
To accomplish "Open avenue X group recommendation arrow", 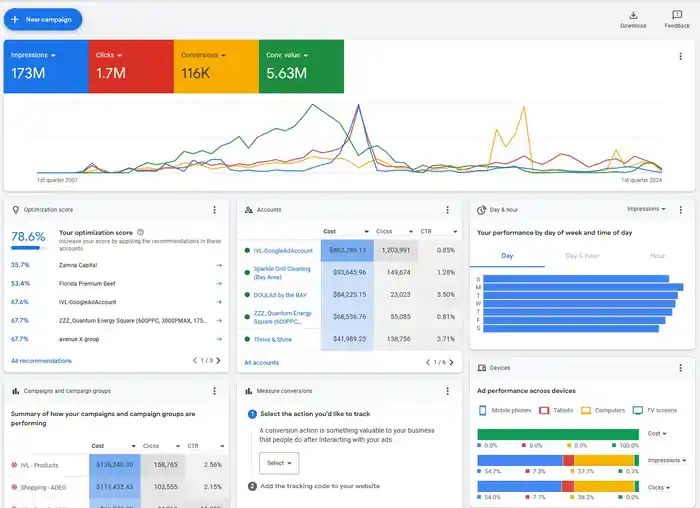I will point(219,339).
